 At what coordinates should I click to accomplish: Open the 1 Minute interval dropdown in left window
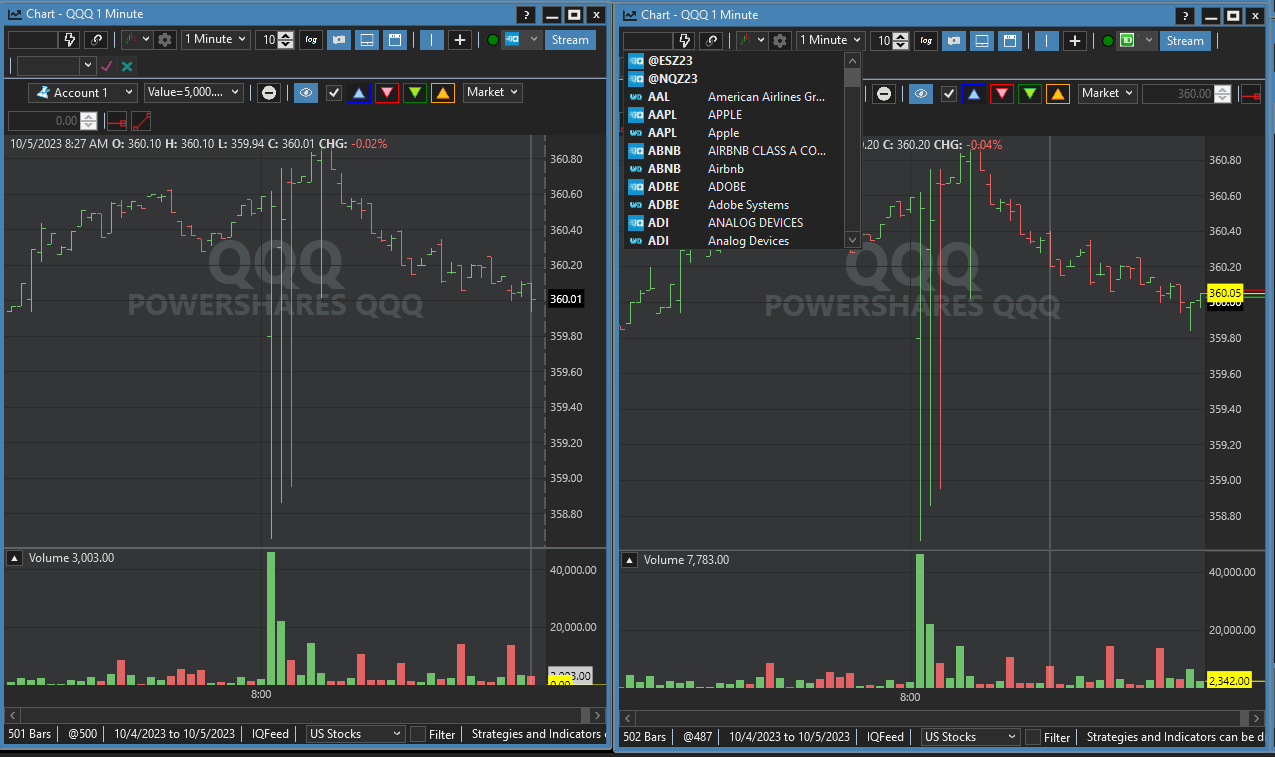215,40
